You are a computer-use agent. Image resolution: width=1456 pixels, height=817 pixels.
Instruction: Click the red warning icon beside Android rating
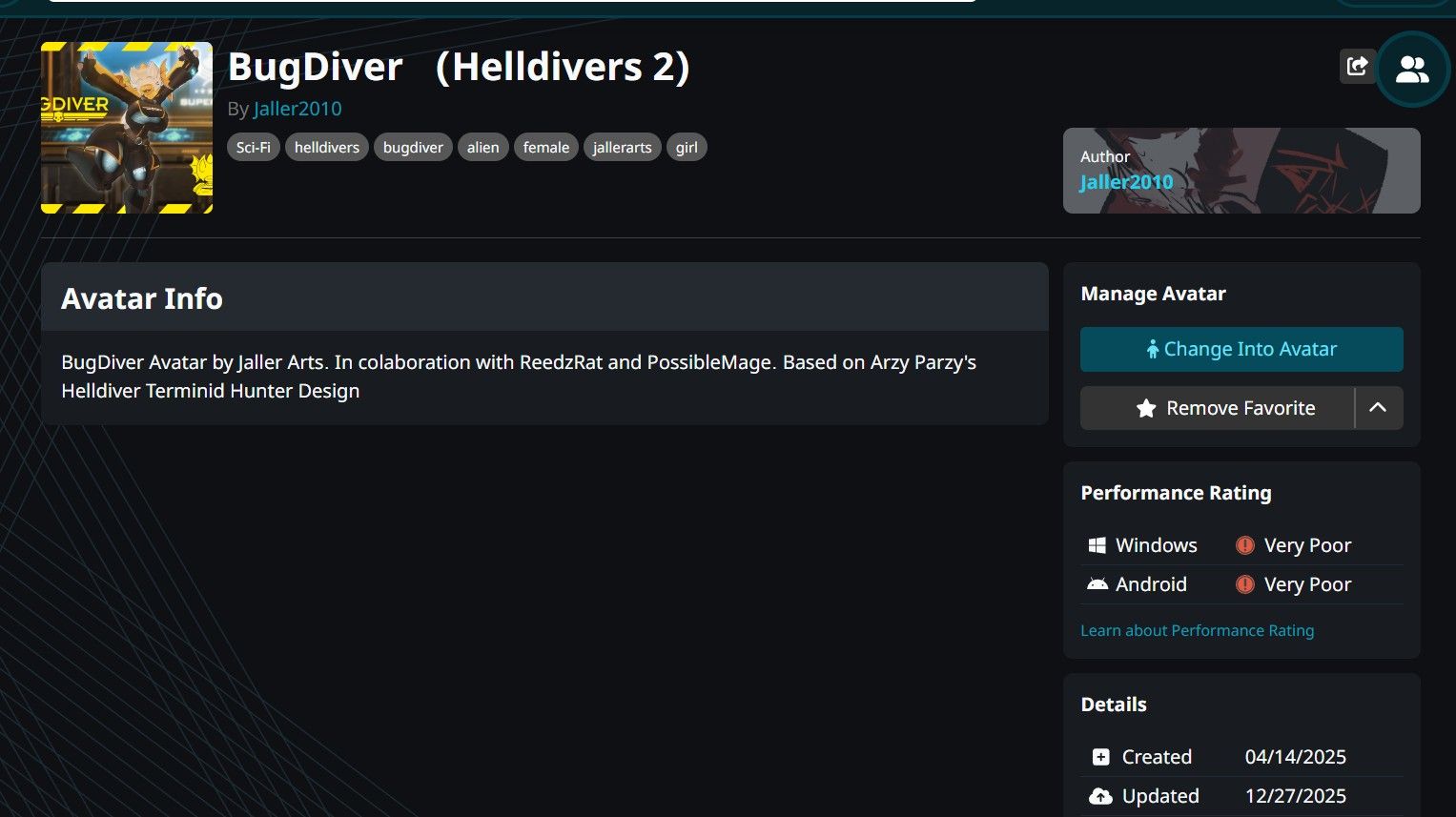coord(1244,584)
